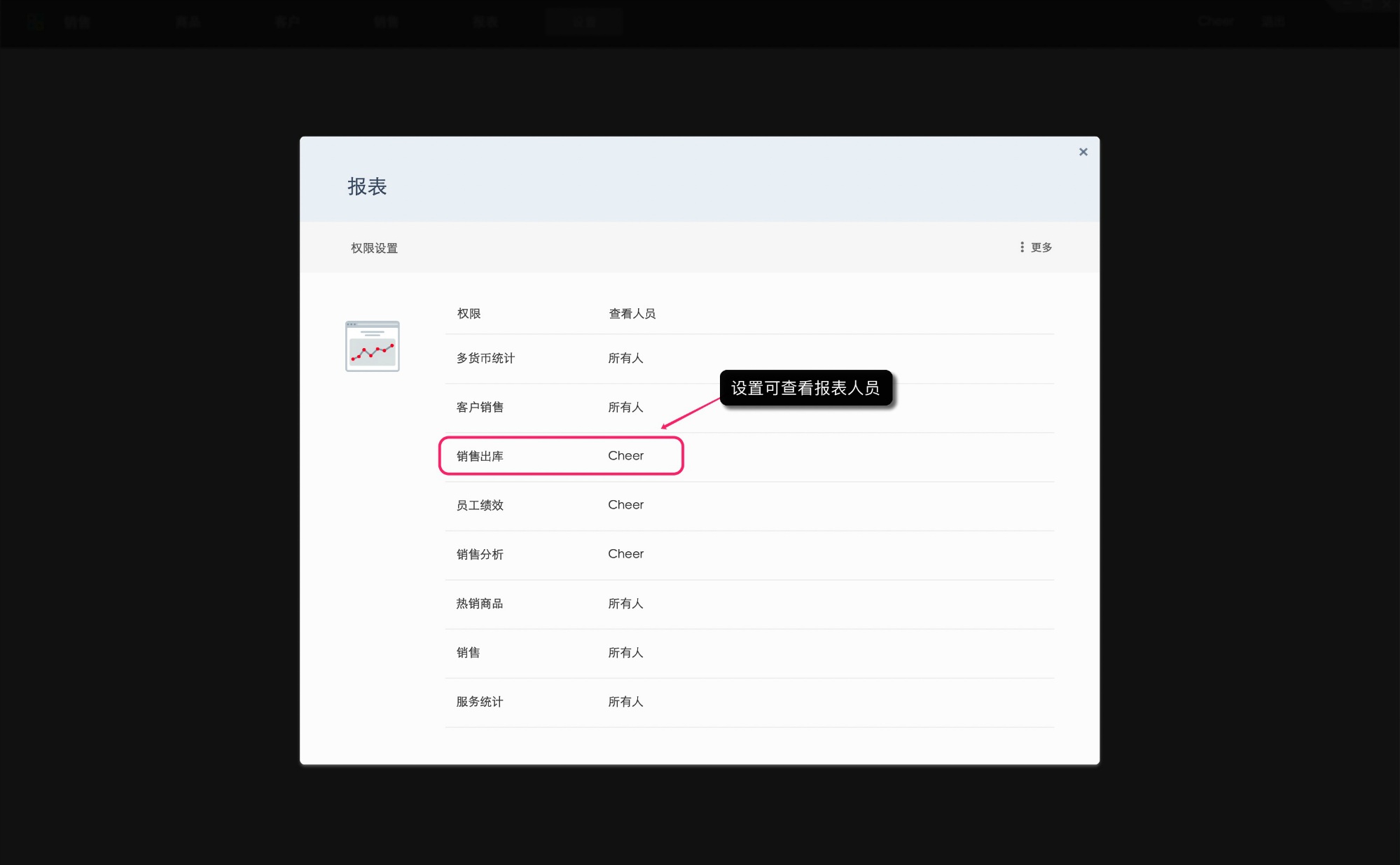
Task: Click 所有人 viewer for 销售
Action: pyautogui.click(x=625, y=653)
